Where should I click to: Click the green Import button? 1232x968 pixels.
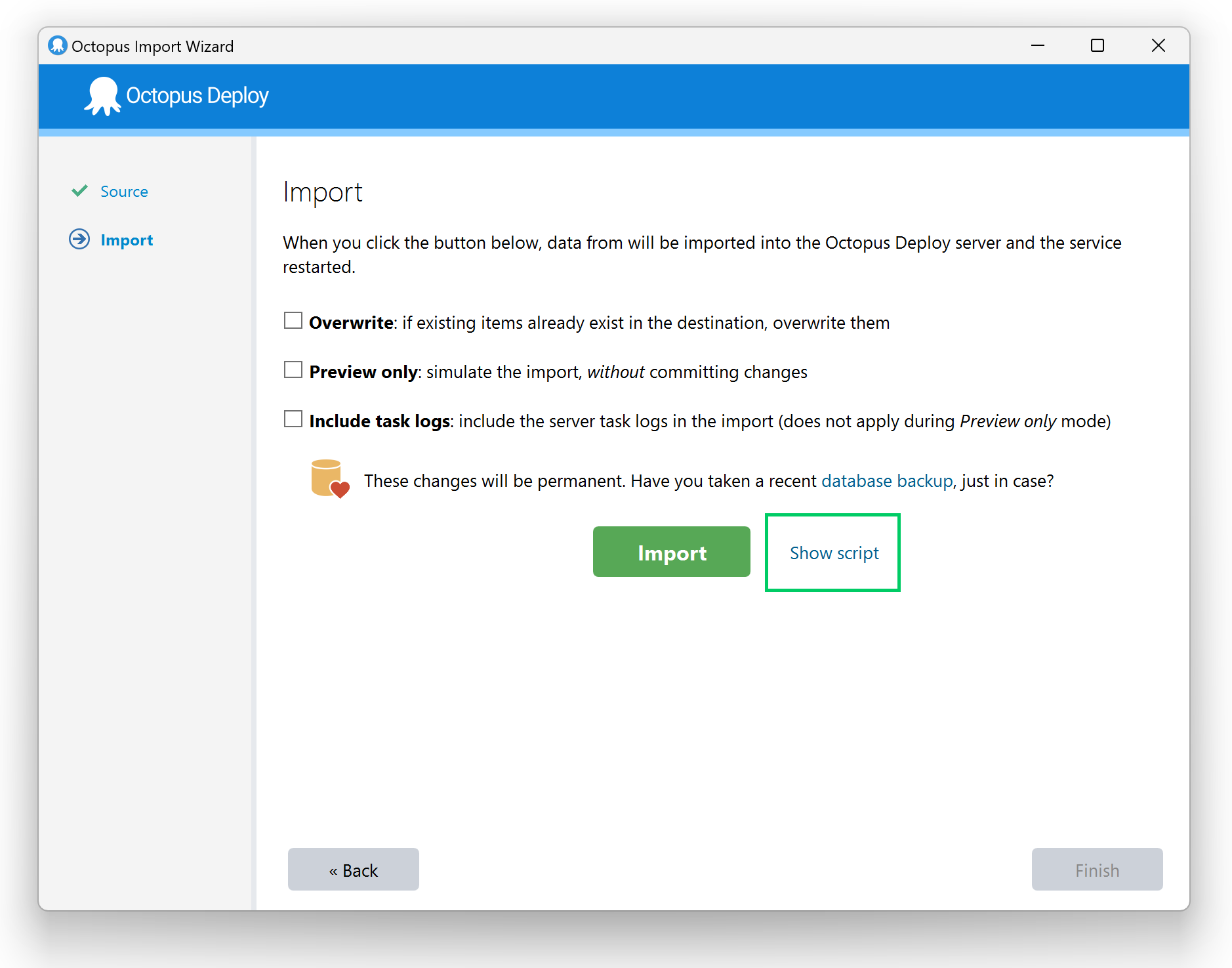pyautogui.click(x=672, y=552)
